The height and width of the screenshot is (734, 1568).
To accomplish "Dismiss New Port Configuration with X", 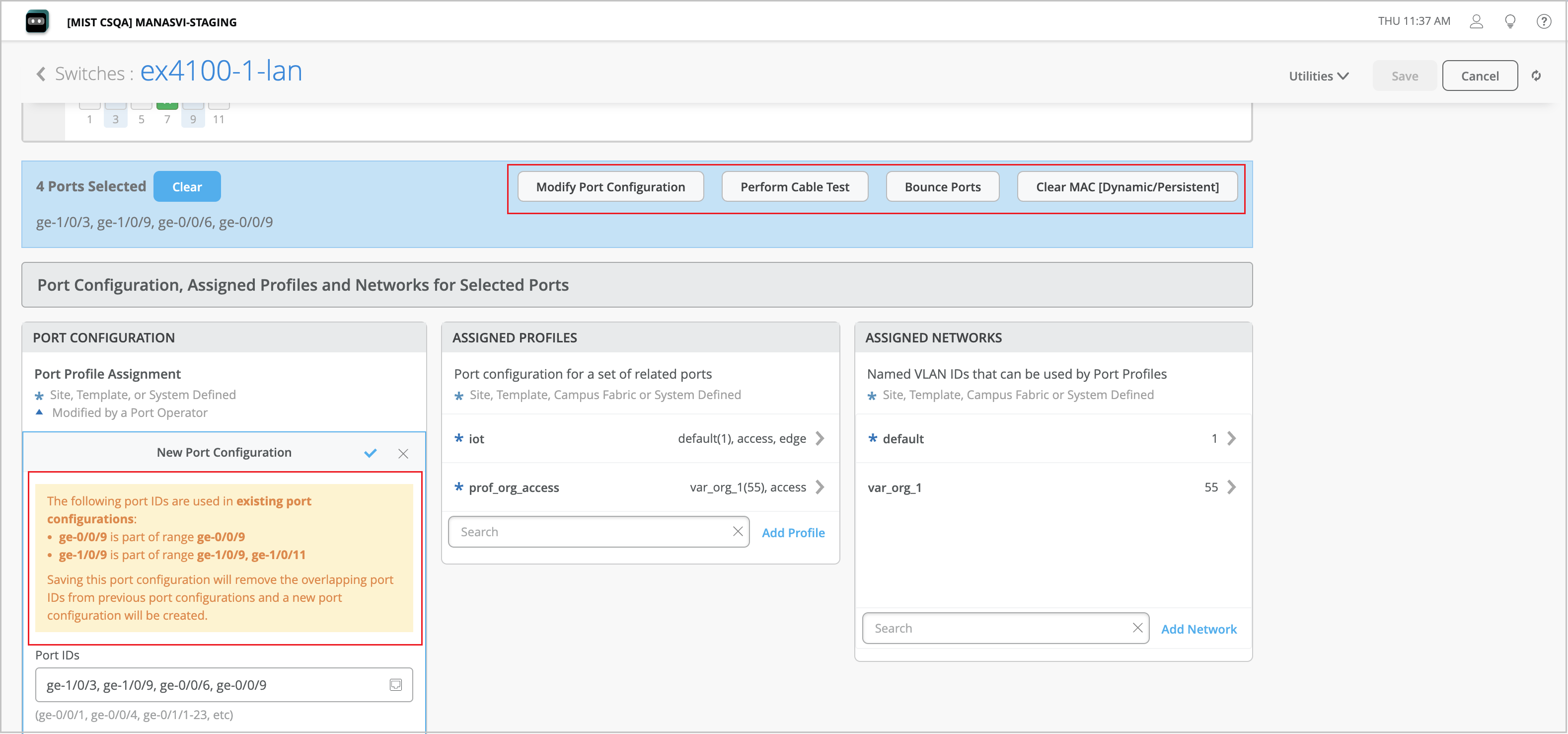I will pos(403,453).
